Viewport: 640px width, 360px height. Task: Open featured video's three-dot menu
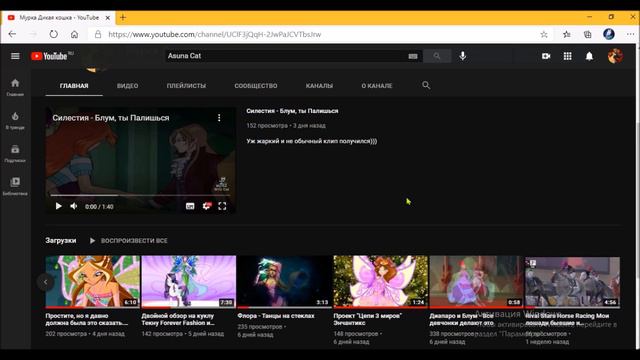(x=219, y=118)
